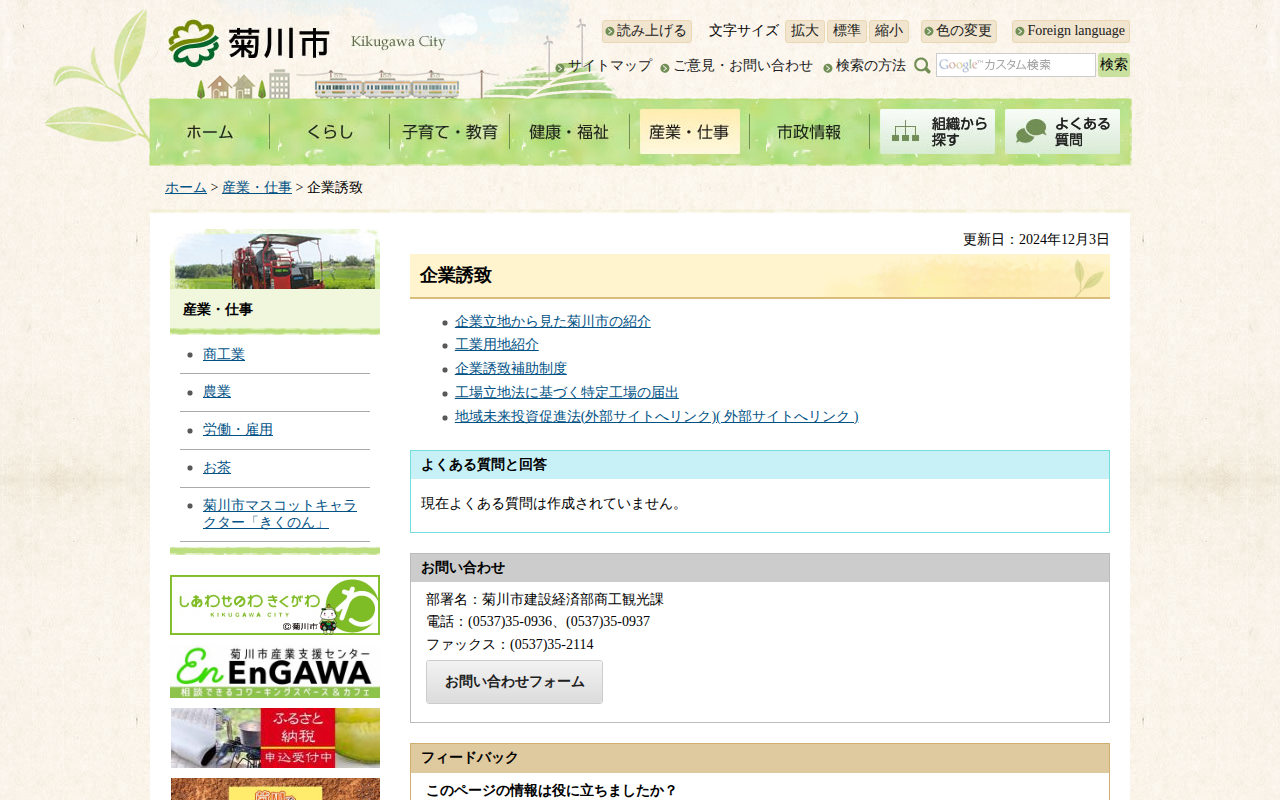1280x800 pixels.
Task: Click 更新日：2024年12月3日 text
Action: click(x=1036, y=240)
